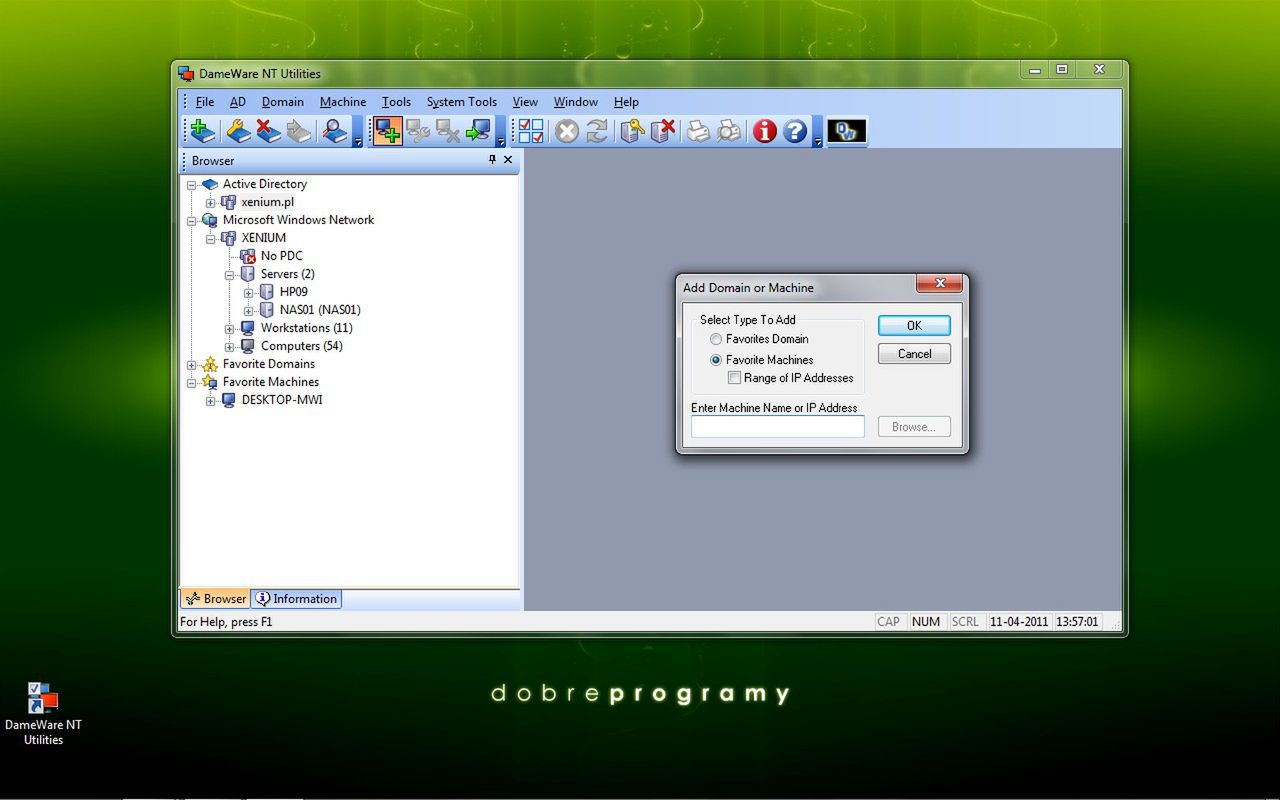Open the System Tools menu
This screenshot has height=800, width=1280.
462,102
